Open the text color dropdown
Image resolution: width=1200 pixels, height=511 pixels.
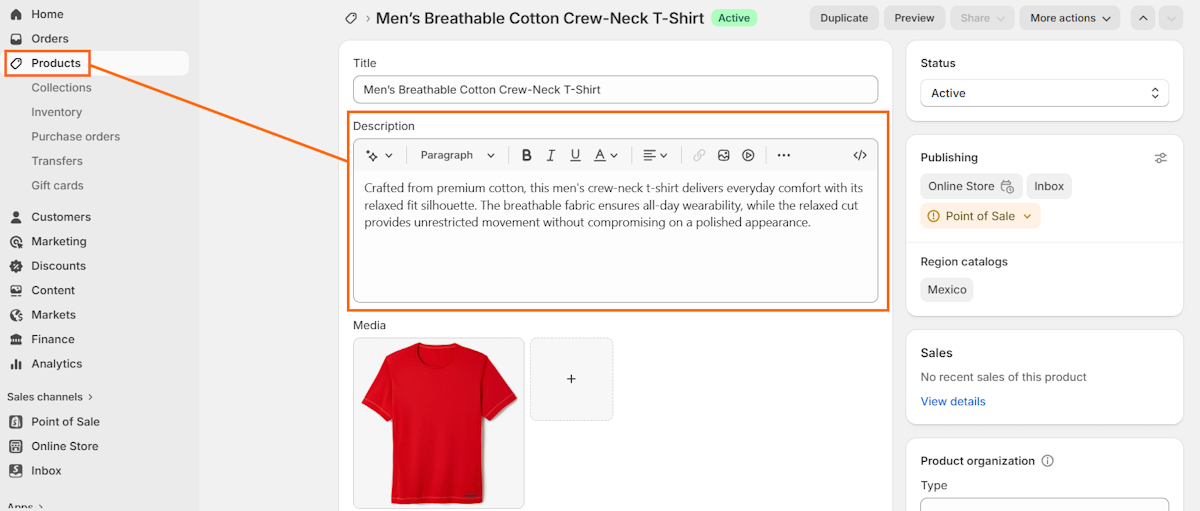606,155
